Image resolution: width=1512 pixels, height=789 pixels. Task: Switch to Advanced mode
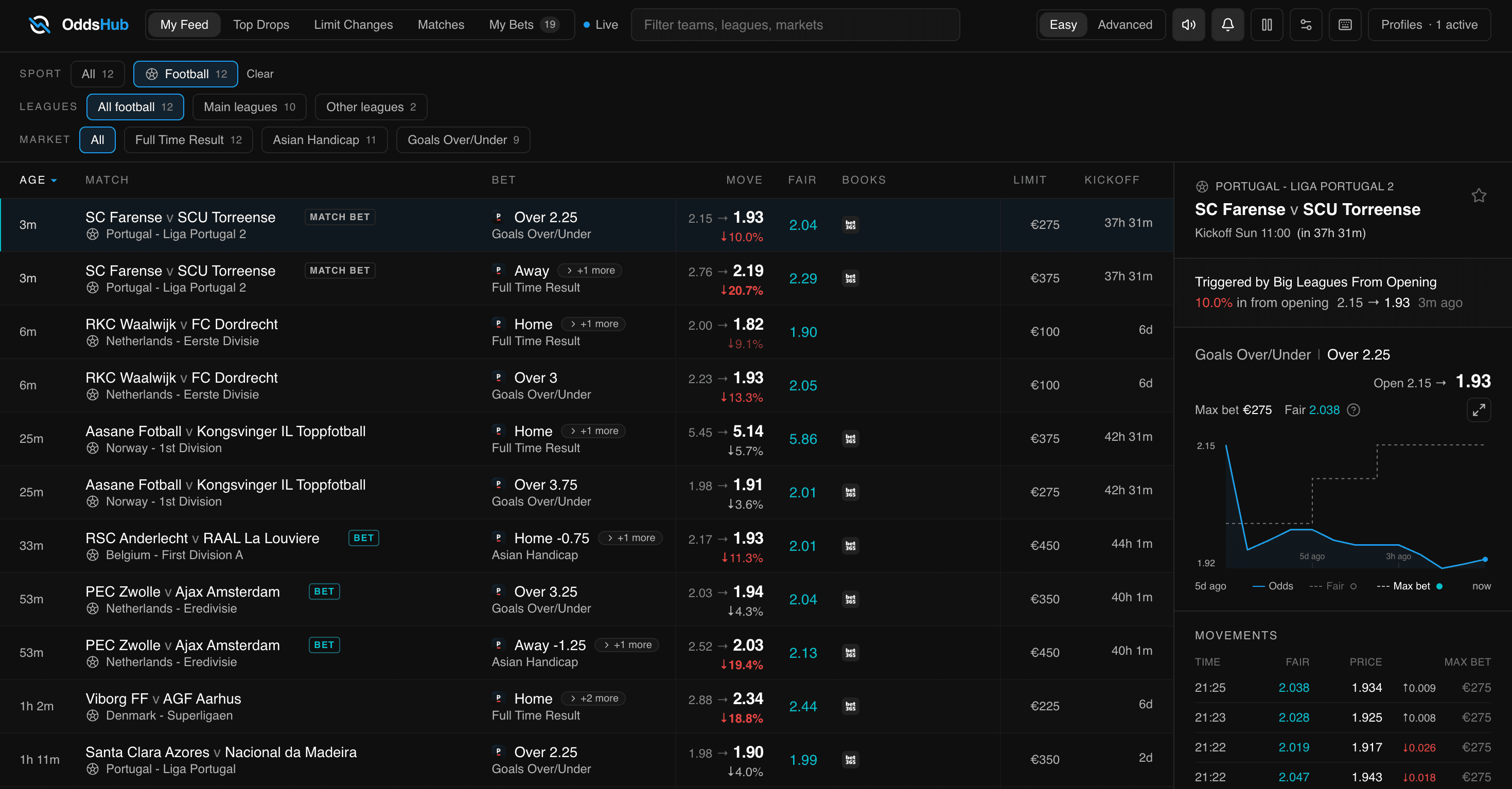click(1124, 25)
